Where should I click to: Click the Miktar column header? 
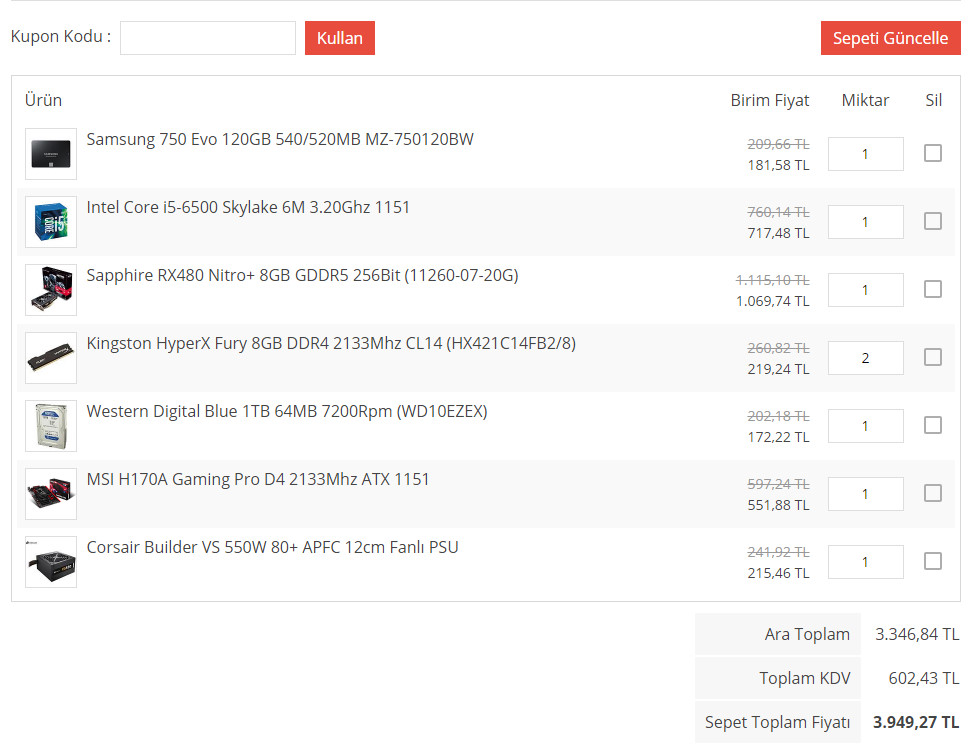866,101
